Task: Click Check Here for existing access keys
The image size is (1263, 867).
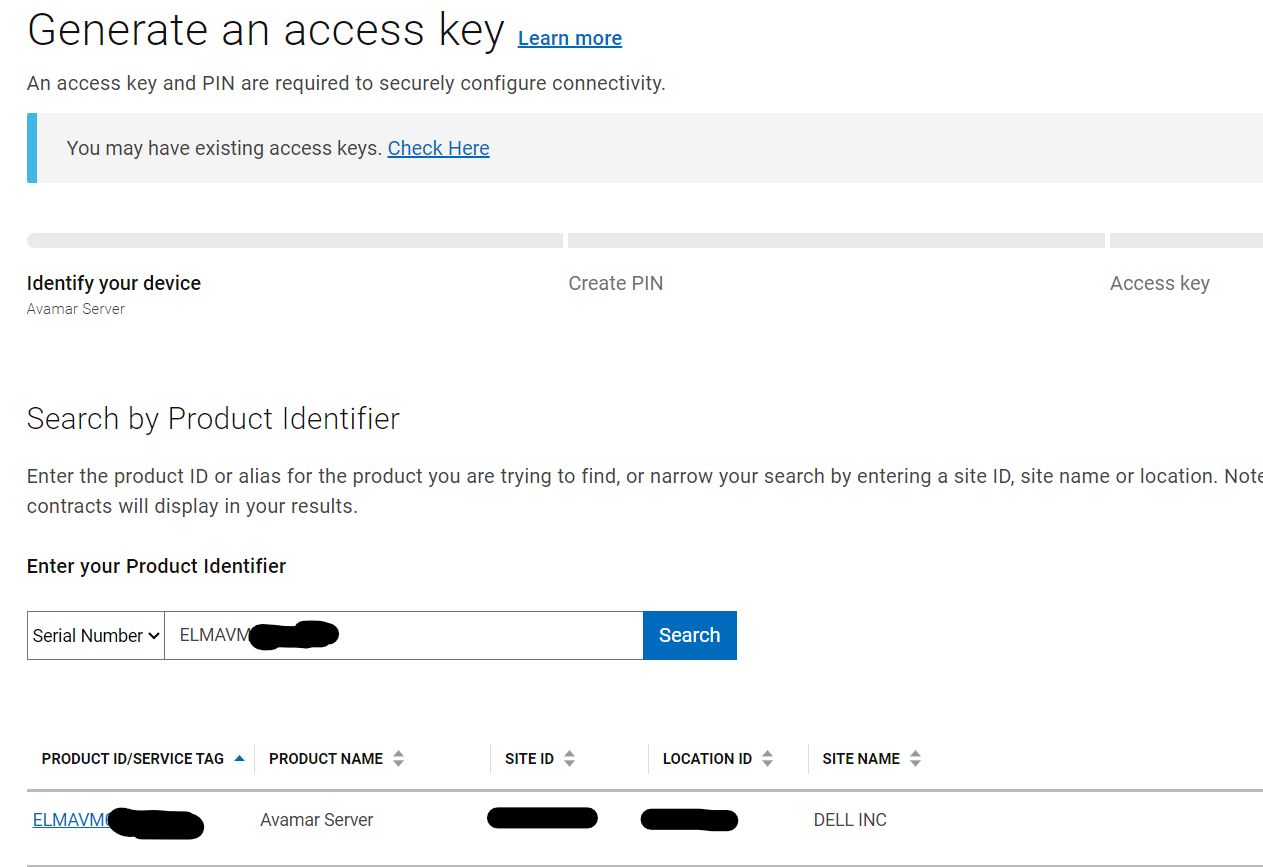Action: point(438,148)
